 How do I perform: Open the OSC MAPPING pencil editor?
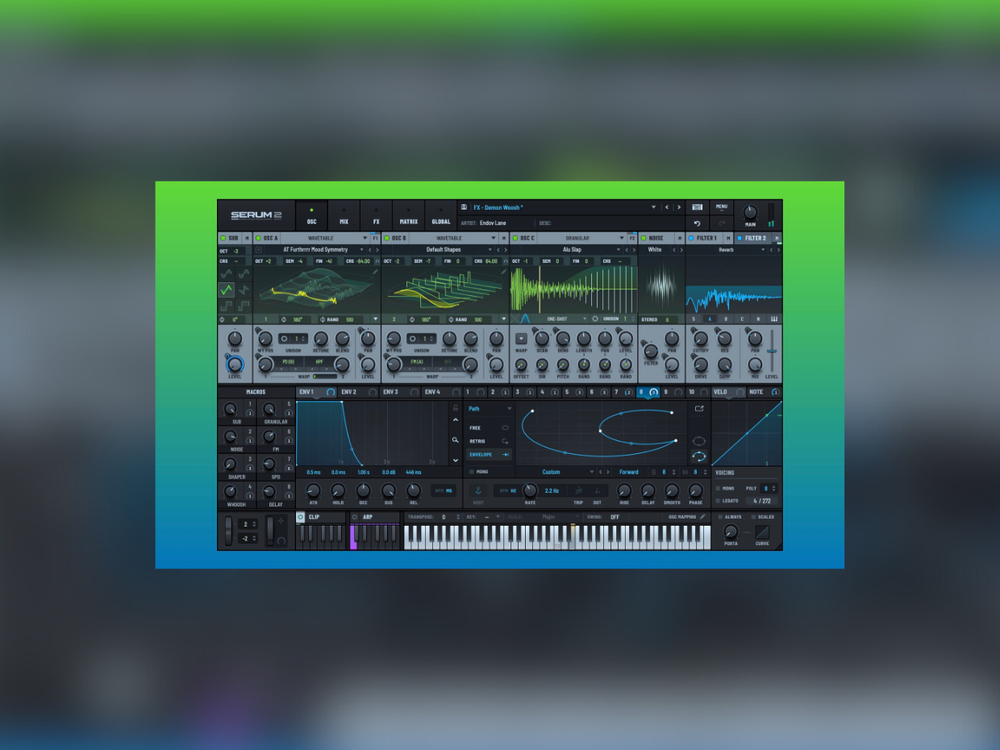click(701, 516)
